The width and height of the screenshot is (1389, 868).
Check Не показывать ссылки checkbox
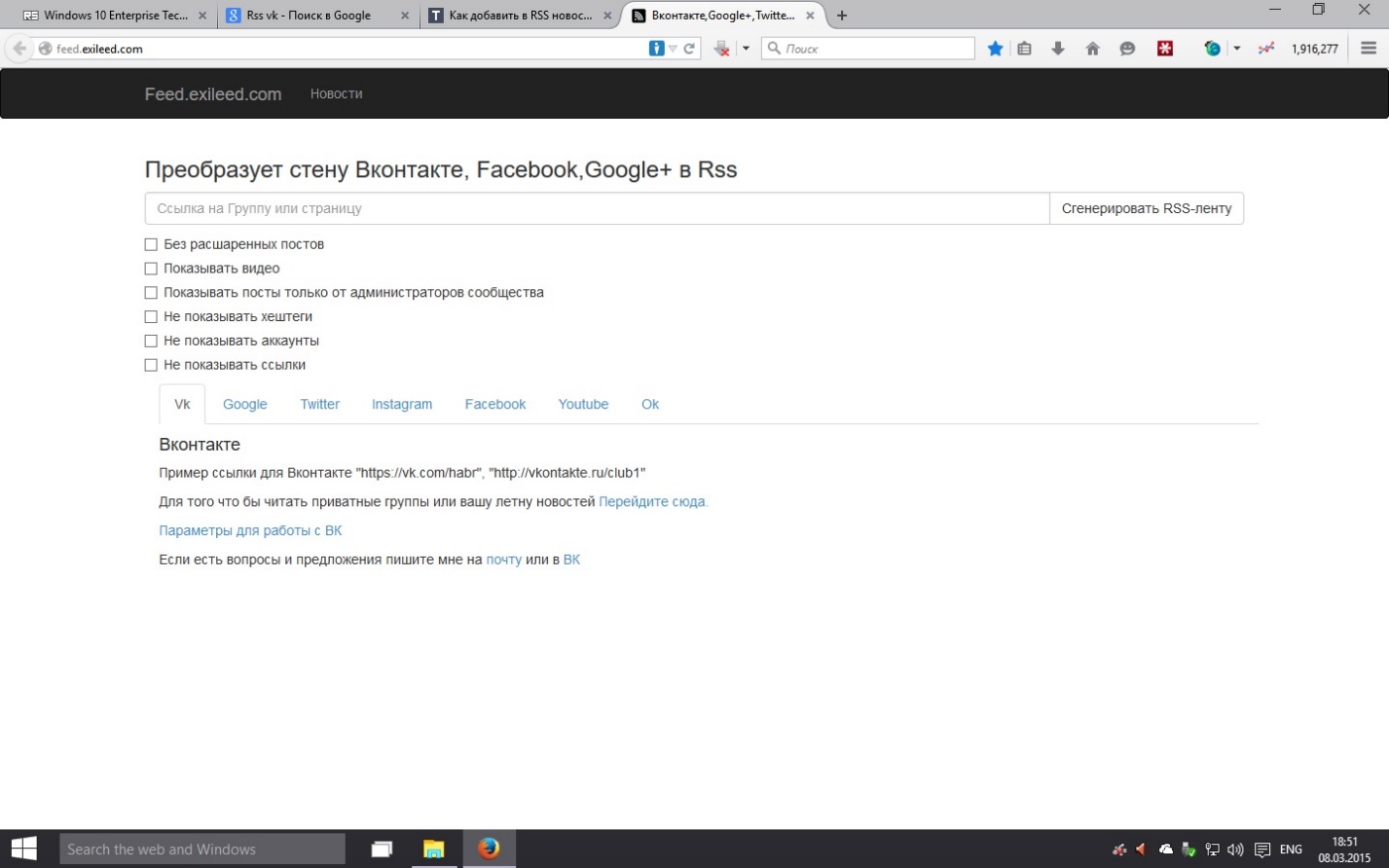pyautogui.click(x=151, y=366)
